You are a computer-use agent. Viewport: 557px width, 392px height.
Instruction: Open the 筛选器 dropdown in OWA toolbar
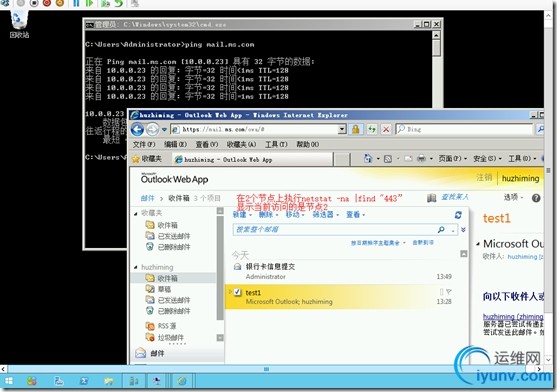coord(325,215)
